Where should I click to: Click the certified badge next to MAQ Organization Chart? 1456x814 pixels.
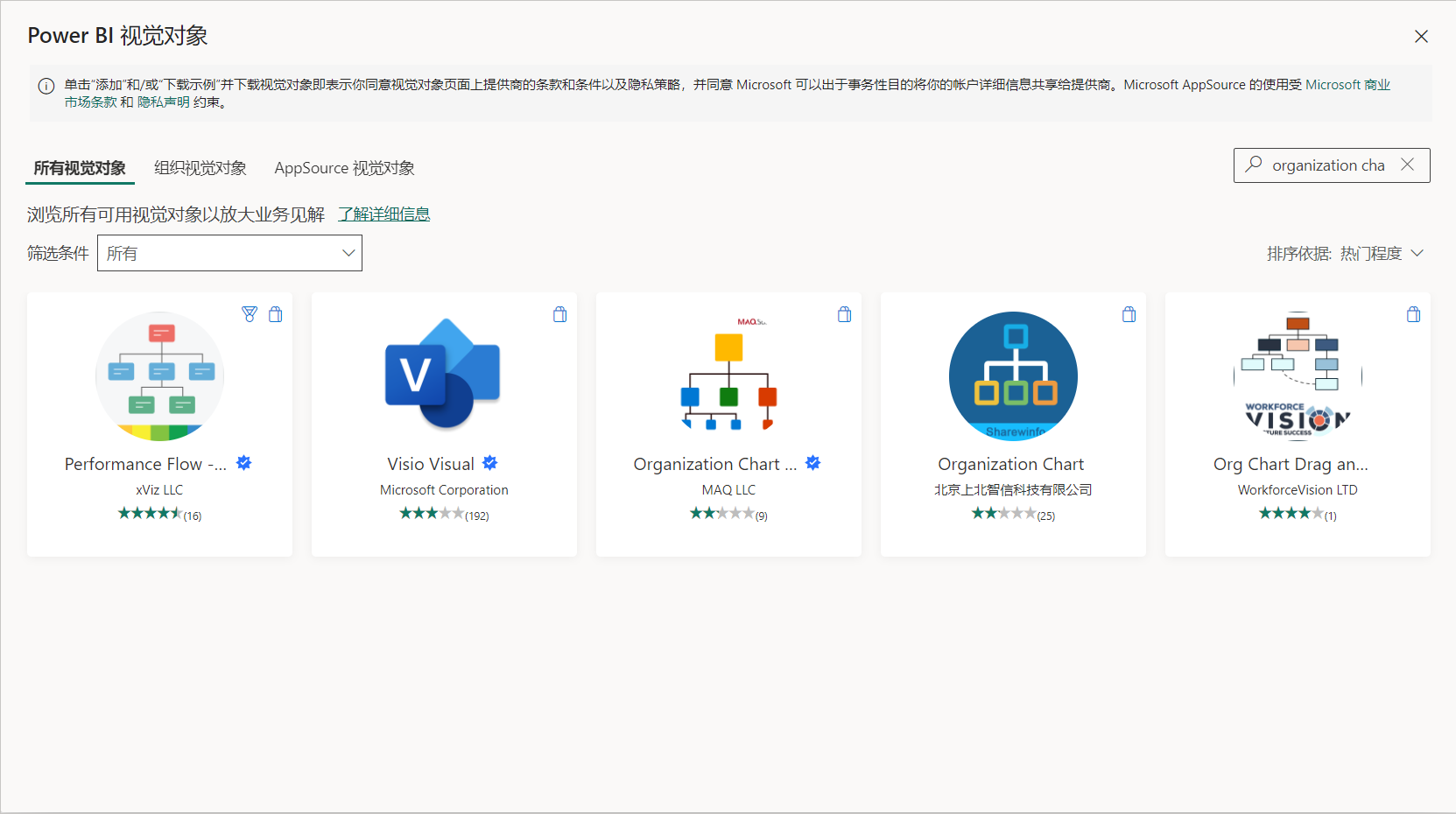point(813,463)
